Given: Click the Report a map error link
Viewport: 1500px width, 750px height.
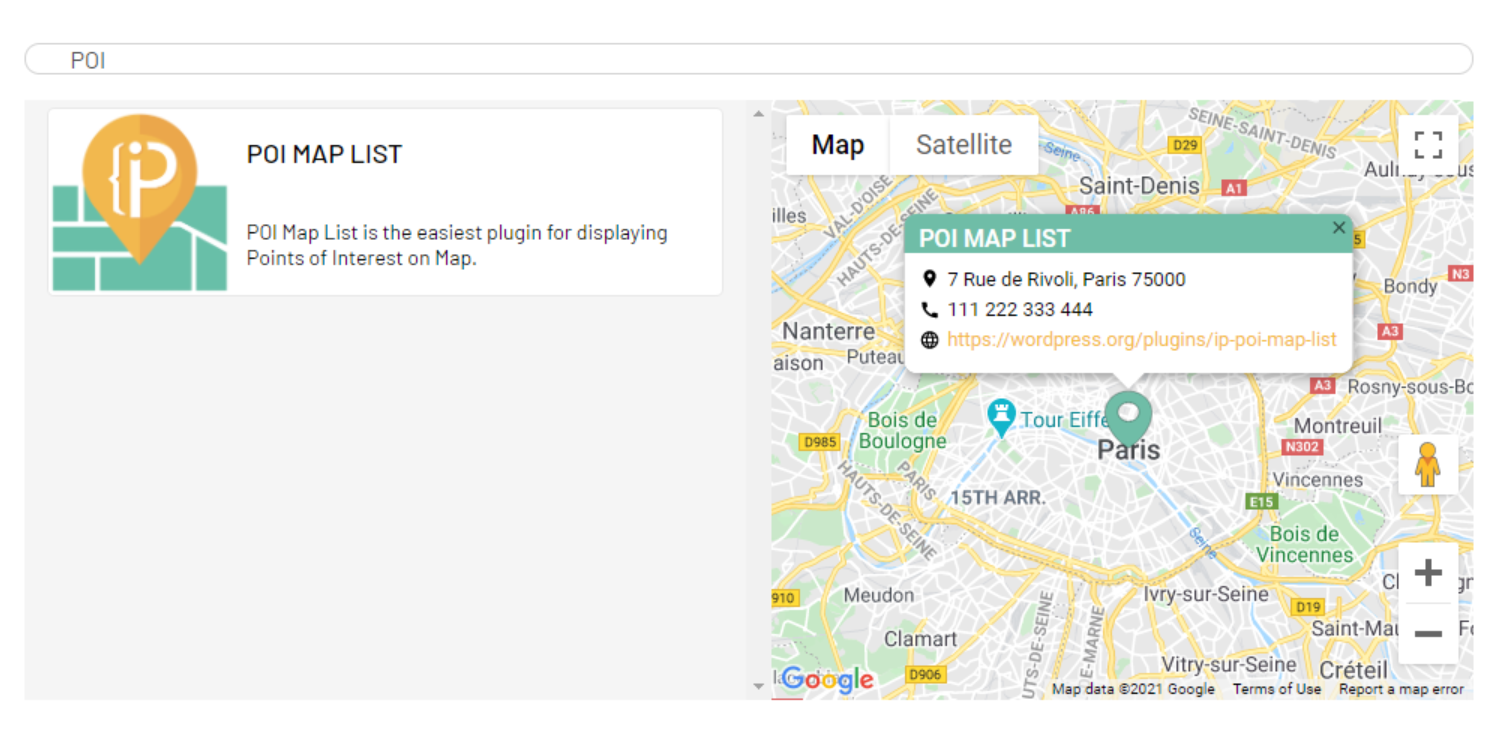Looking at the screenshot, I should [1401, 689].
